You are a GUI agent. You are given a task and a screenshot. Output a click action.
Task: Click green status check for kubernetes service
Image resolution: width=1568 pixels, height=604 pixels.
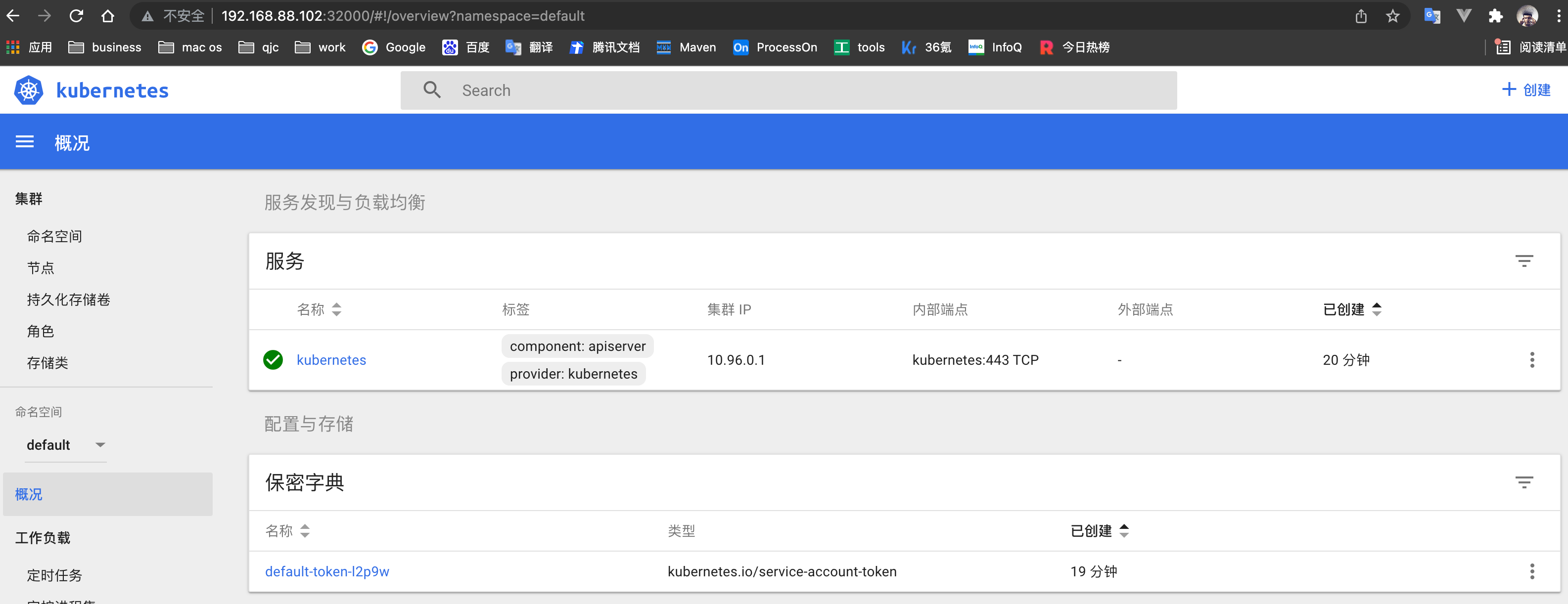(273, 360)
